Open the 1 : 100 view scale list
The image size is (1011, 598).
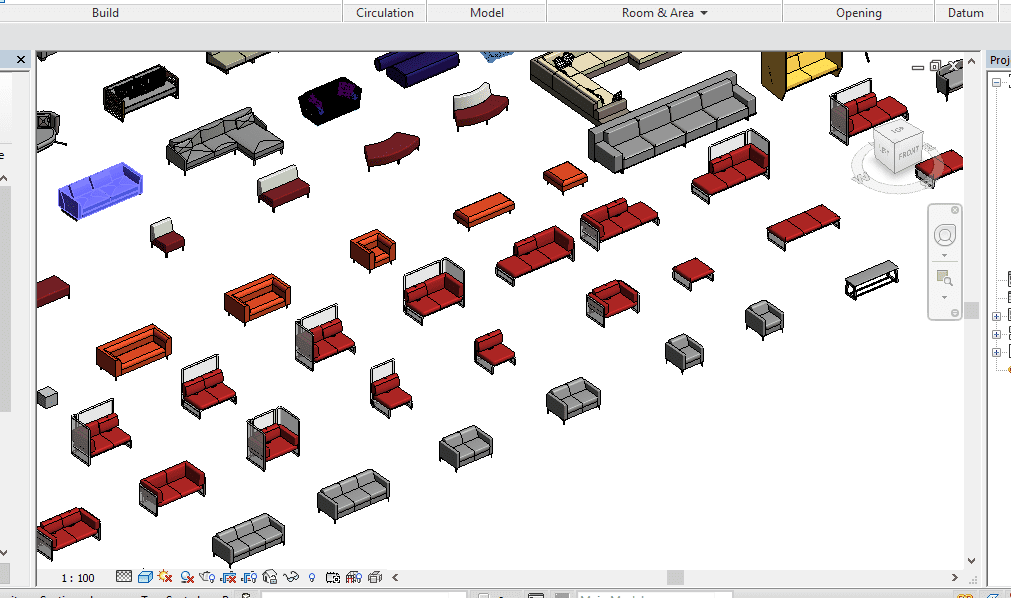click(78, 578)
